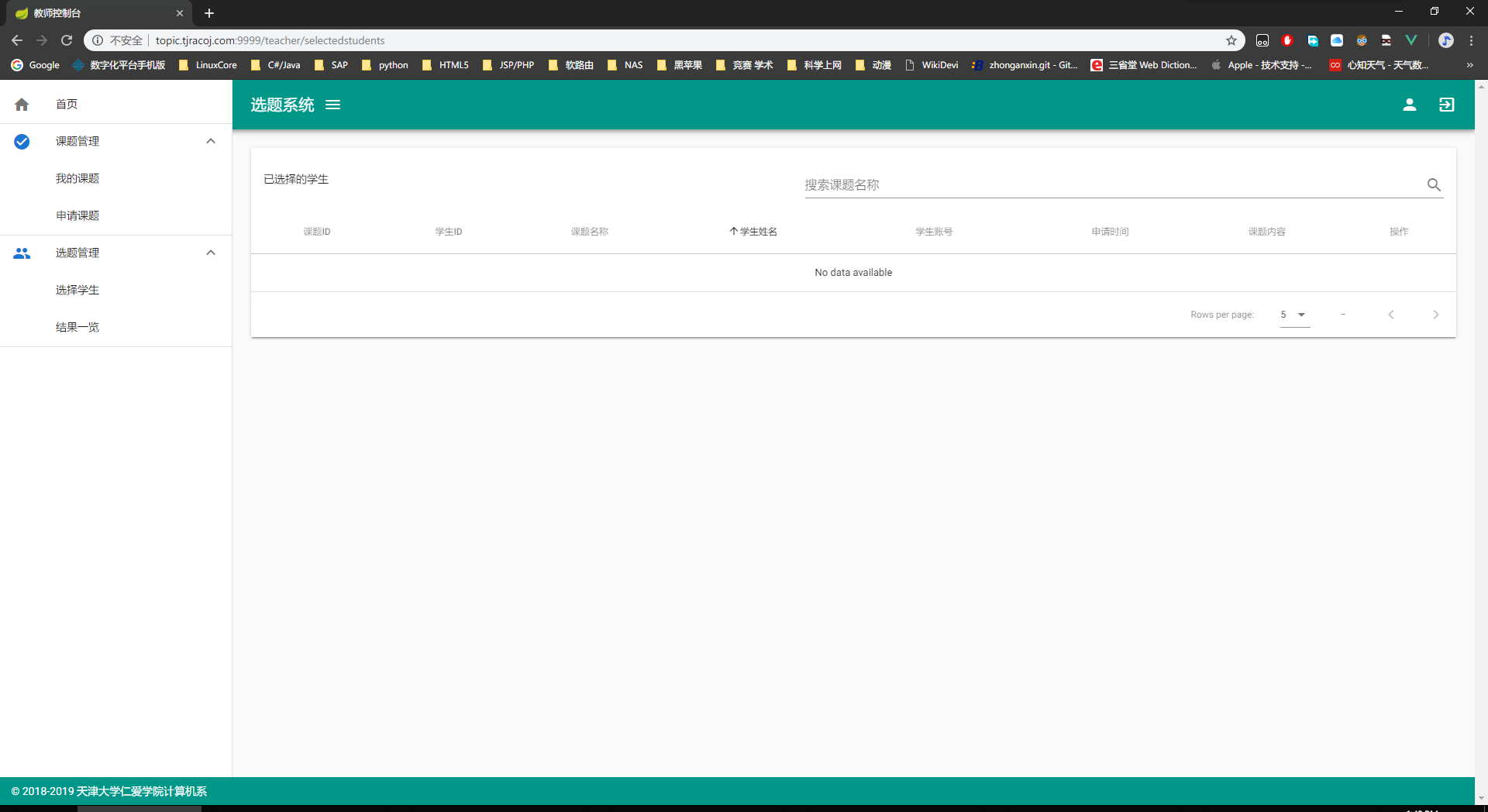This screenshot has width=1488, height=812.
Task: Open the Vue devtools extension icon
Action: click(1411, 40)
